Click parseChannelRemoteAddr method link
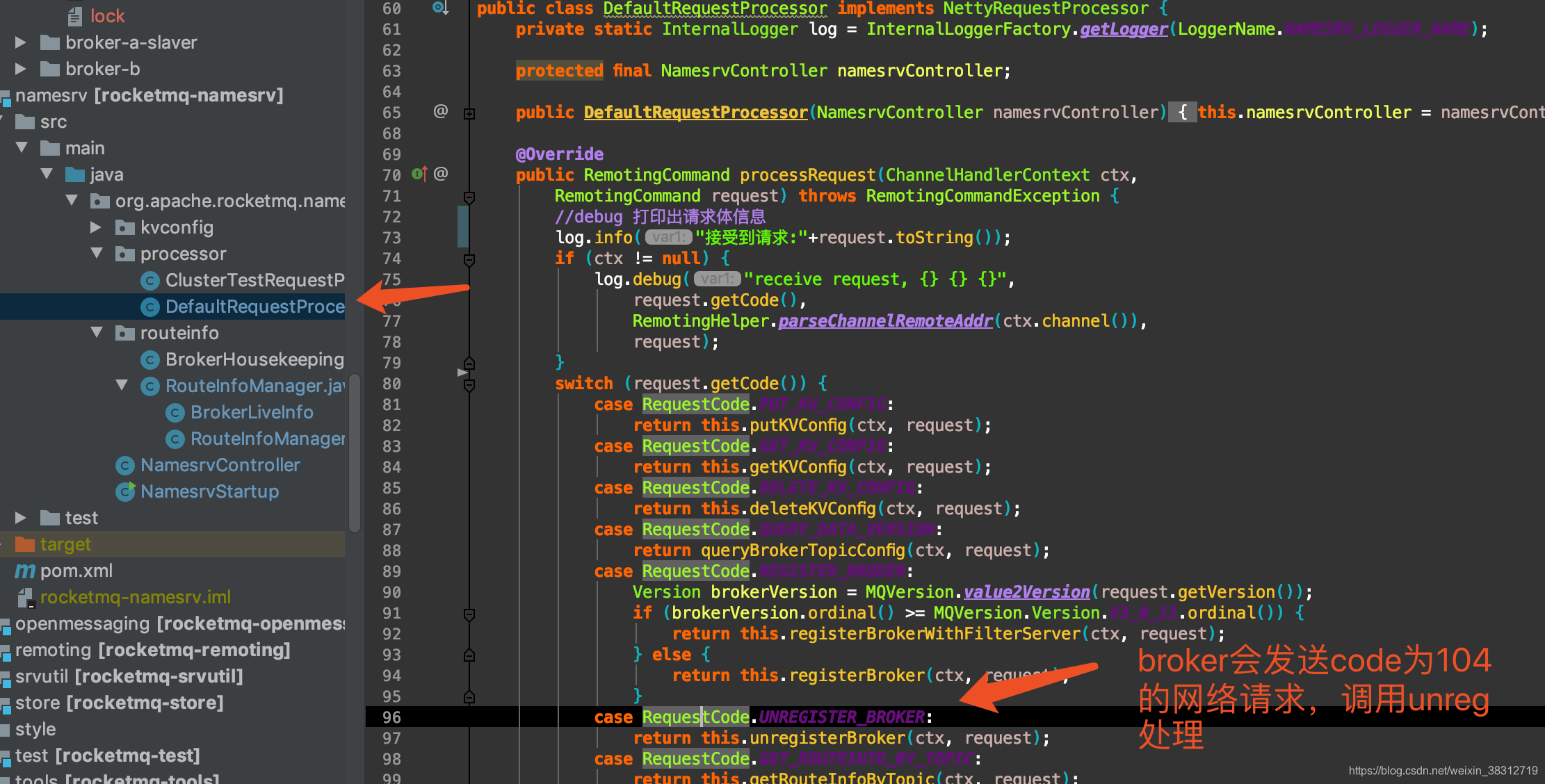The image size is (1545, 784). point(885,321)
